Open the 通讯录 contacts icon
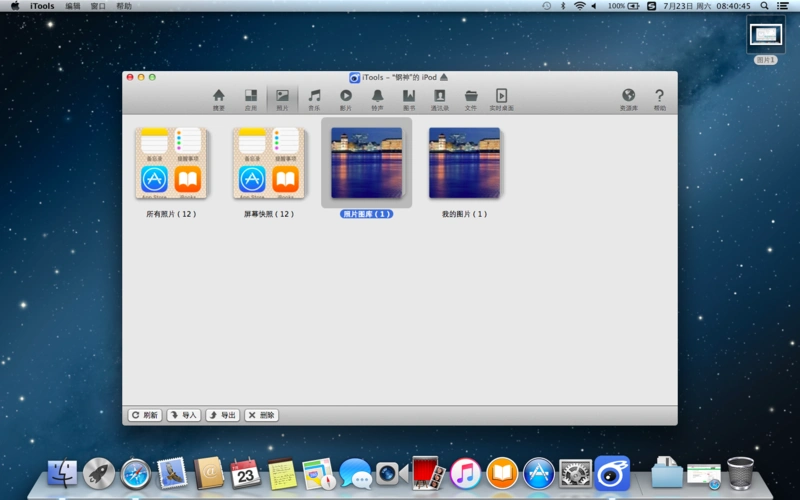Screen dimensions: 800x500 pos(440,98)
